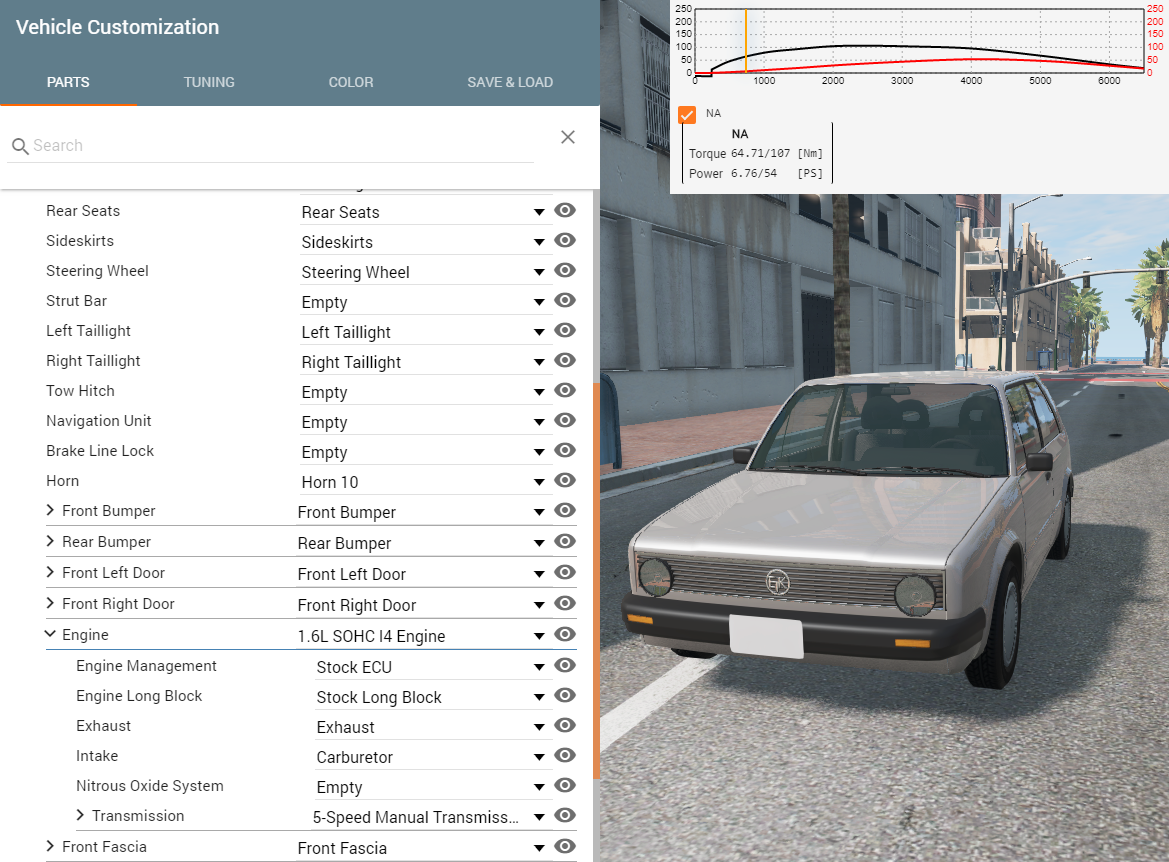Switch to the COLOR tab
Viewport: 1169px width, 862px height.
[x=351, y=82]
